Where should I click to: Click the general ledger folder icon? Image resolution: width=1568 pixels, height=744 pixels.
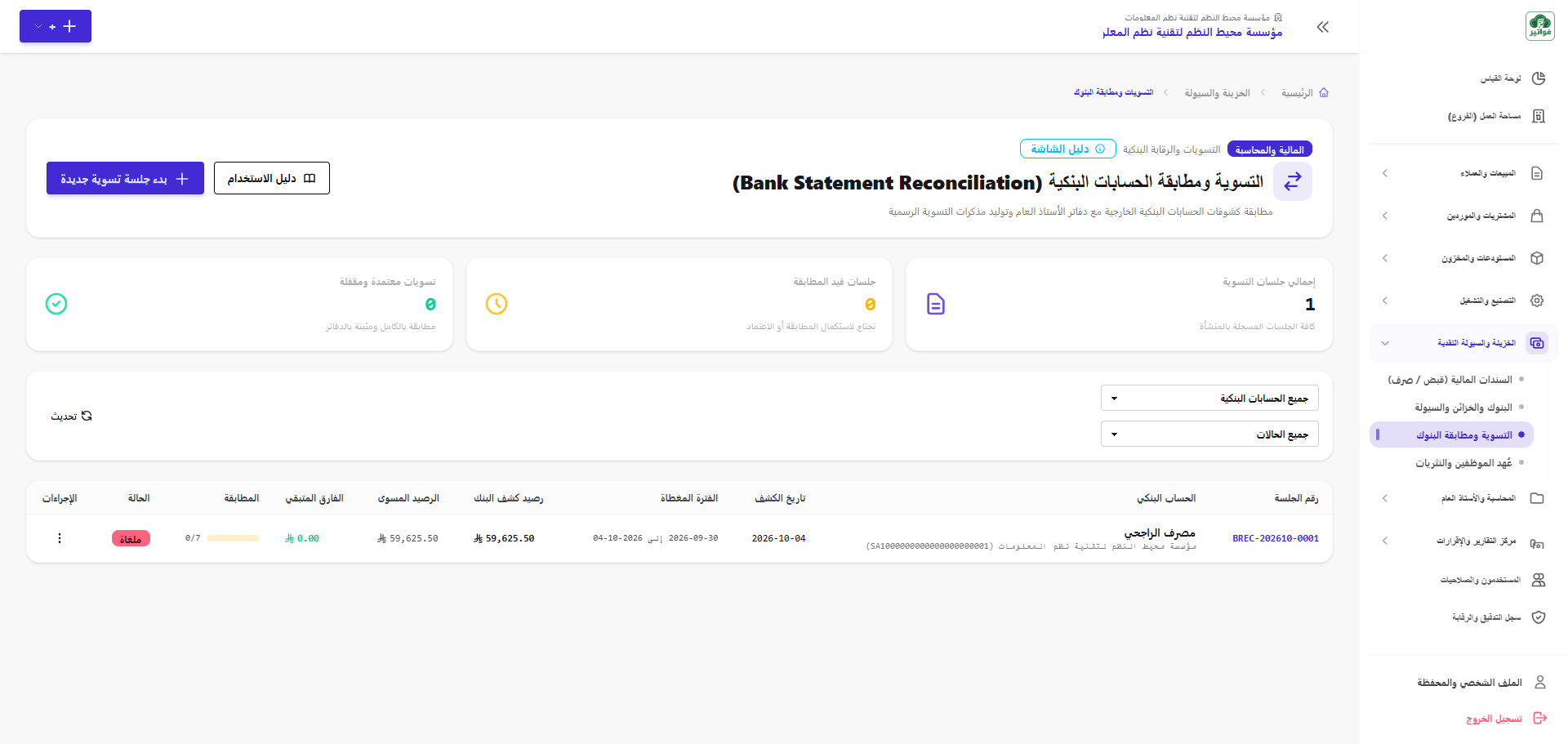1537,498
